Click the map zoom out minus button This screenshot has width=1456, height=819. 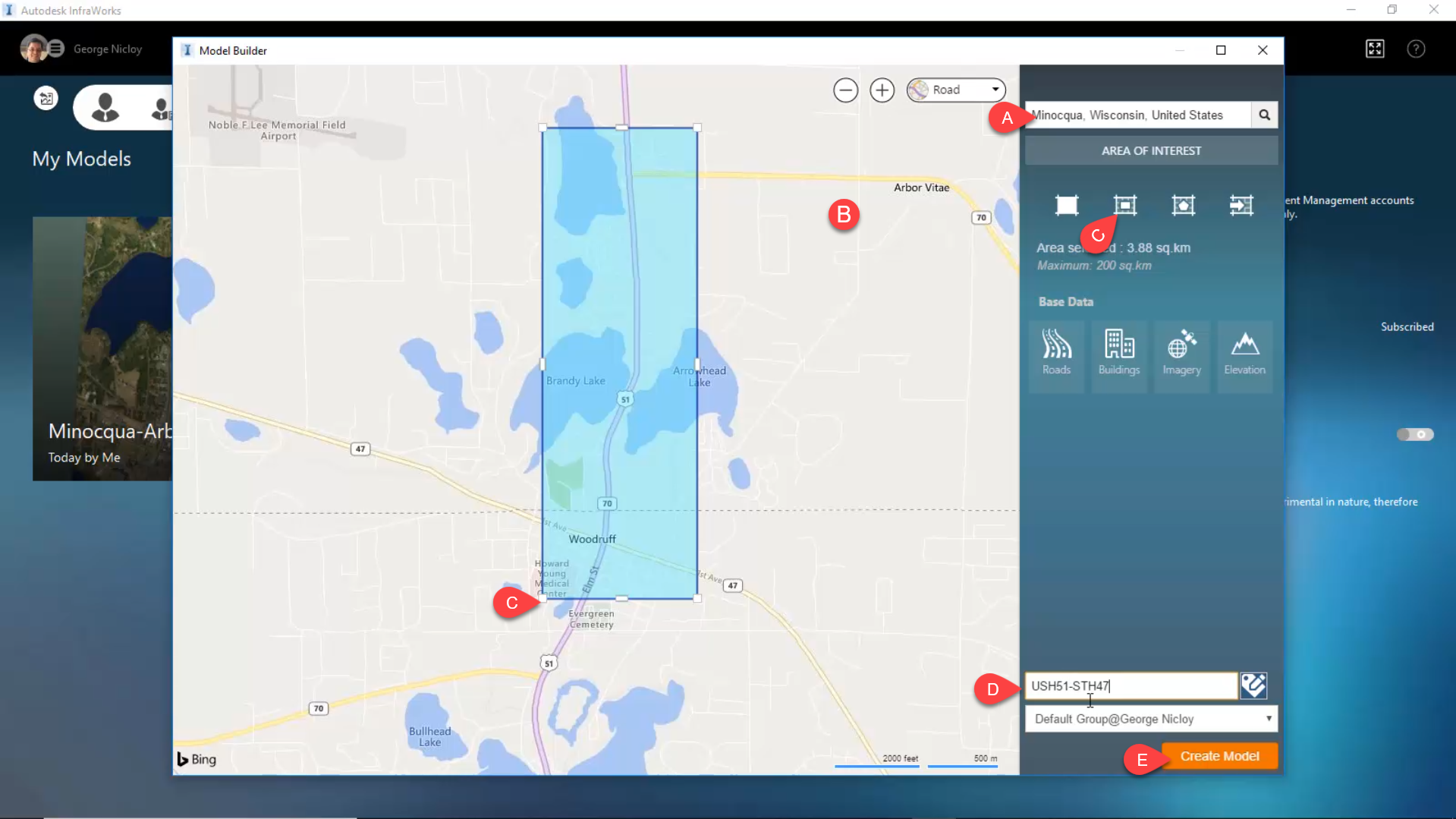(x=845, y=90)
